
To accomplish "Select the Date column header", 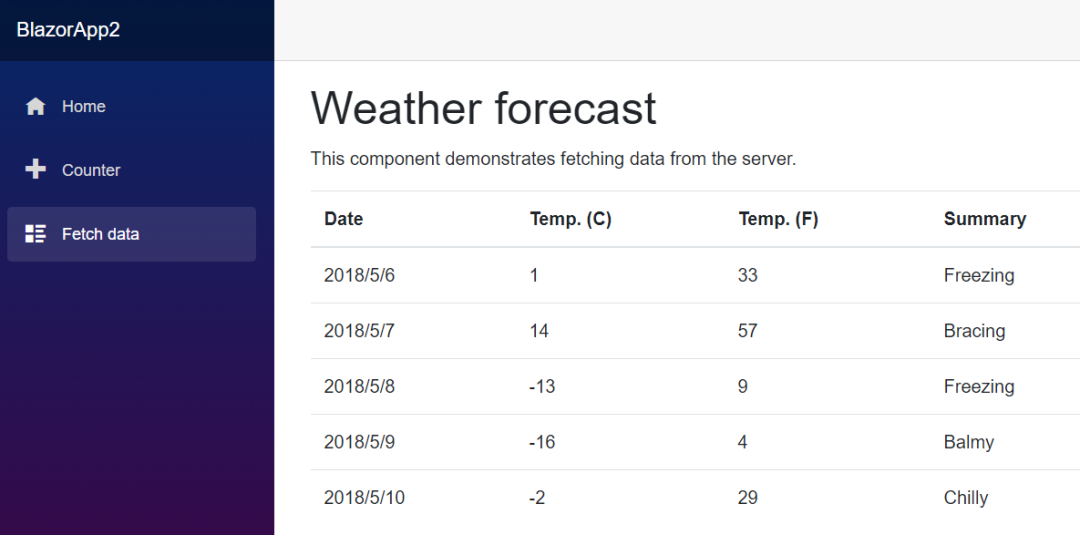I will pos(344,219).
